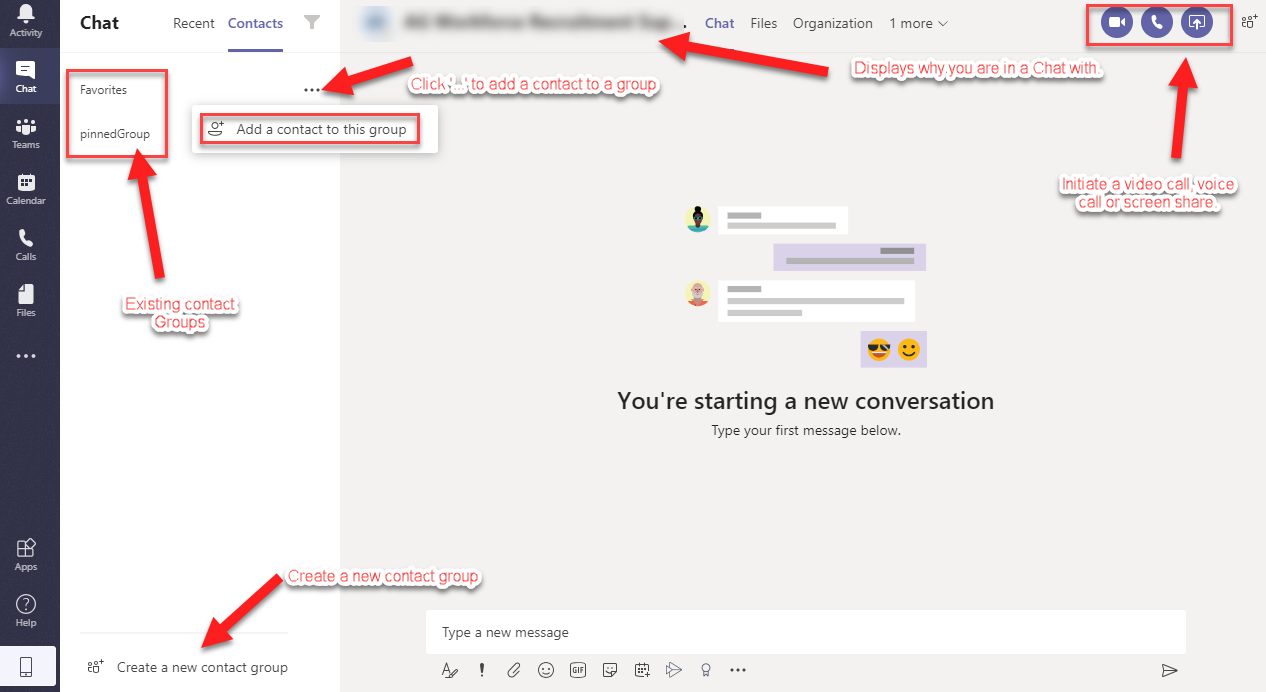
Task: Open the GIF picker
Action: (578, 670)
